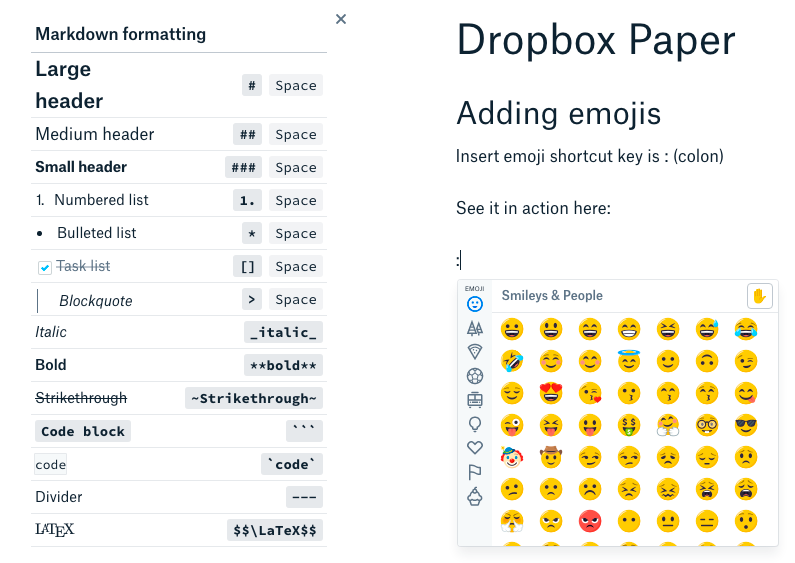Click the '~Strikethrough~' syntax badge
Viewport: 795px width, 563px height.
[x=254, y=398]
